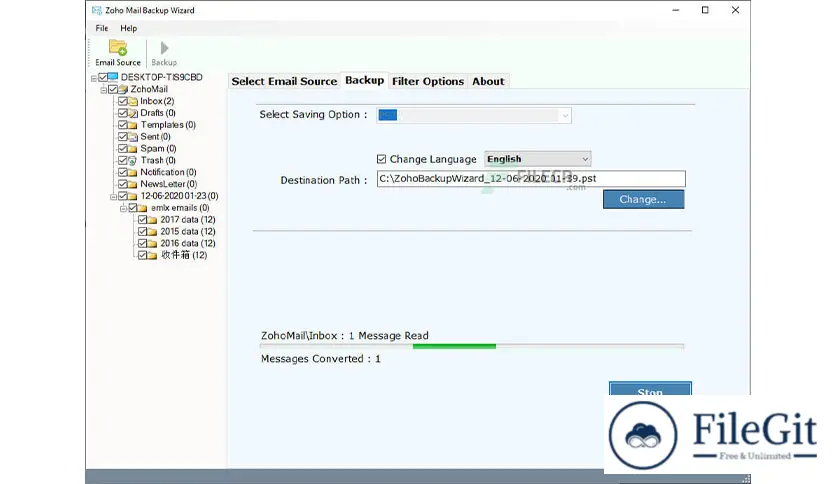The height and width of the screenshot is (484, 836).
Task: Uncheck the Inbox (2) checkbox
Action: click(123, 101)
